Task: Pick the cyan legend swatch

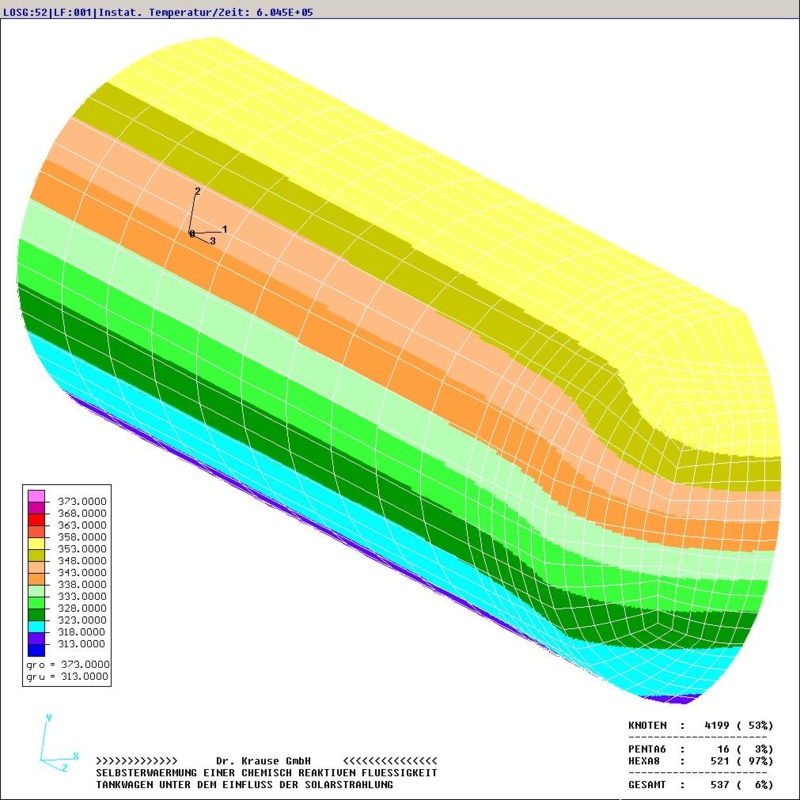Action: 36,626
